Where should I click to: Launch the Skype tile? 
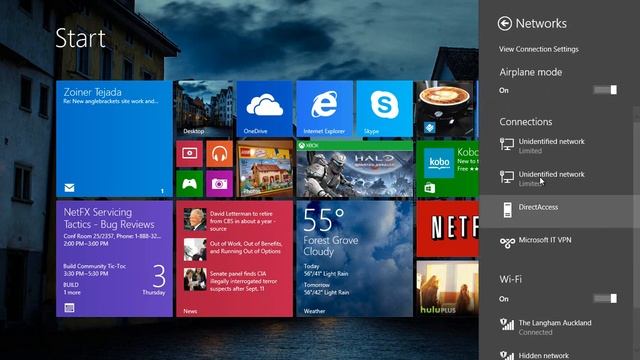[384, 109]
